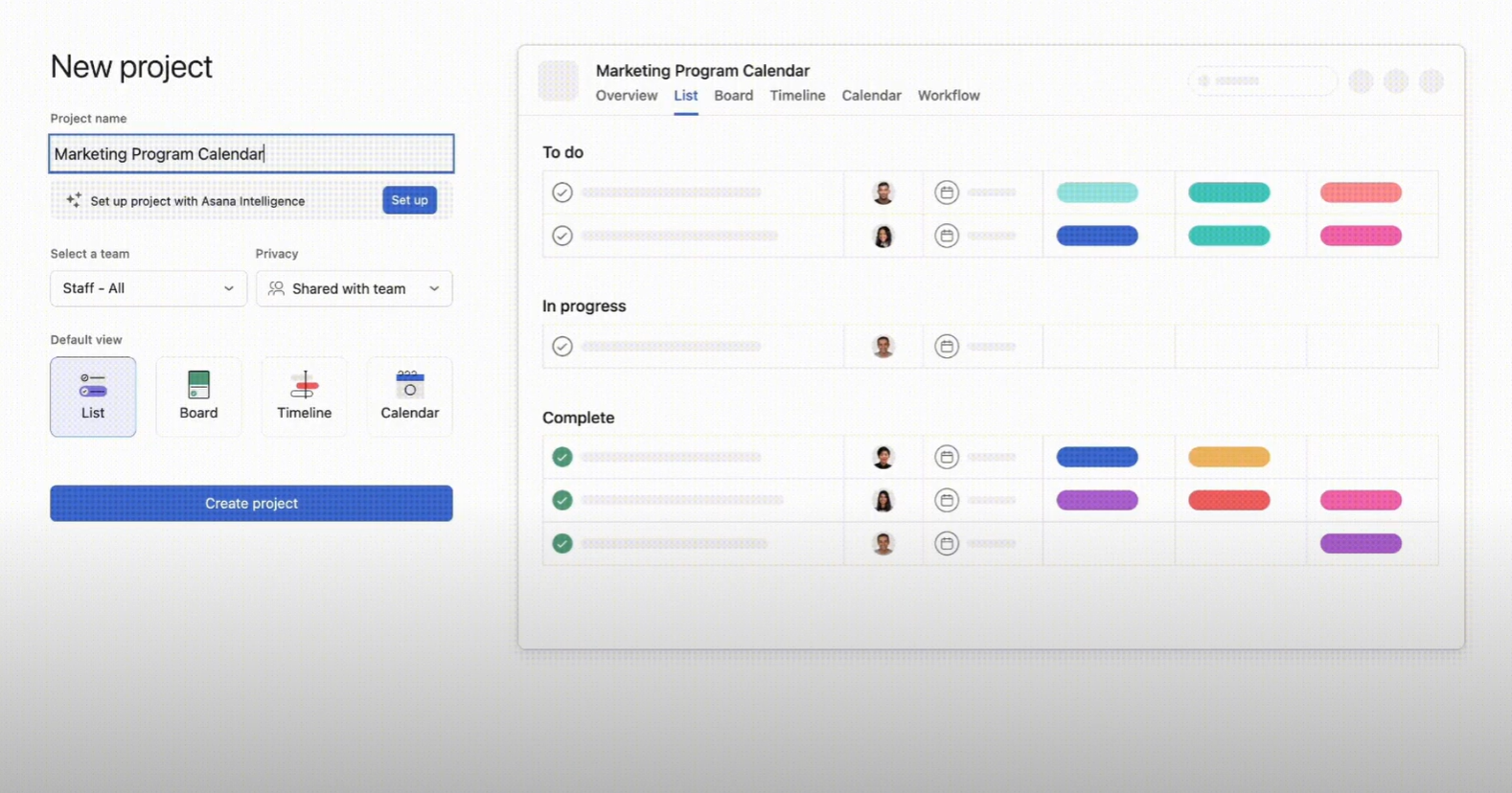The image size is (1512, 793).
Task: Click the Complete section heading
Action: point(578,418)
